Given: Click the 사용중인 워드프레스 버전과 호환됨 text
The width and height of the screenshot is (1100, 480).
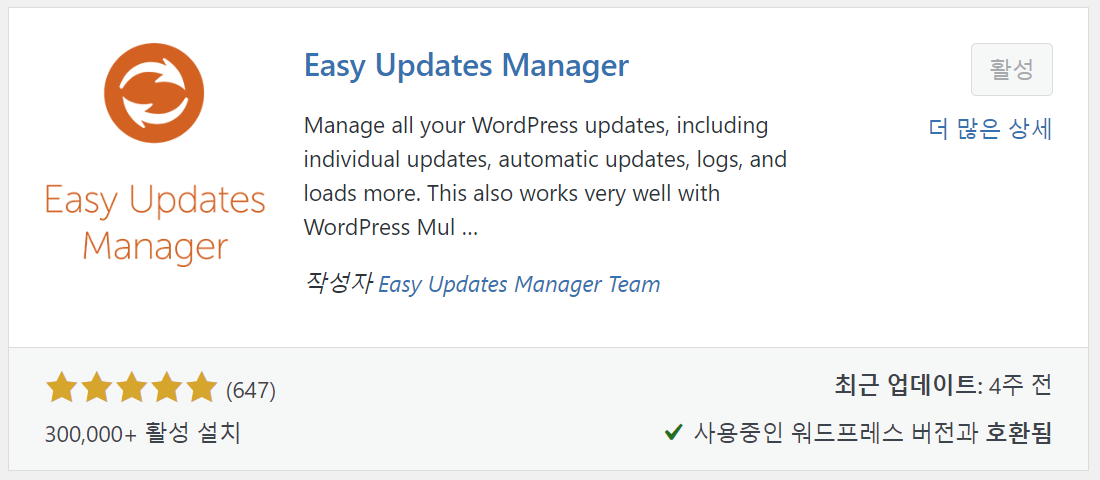Looking at the screenshot, I should [x=873, y=433].
